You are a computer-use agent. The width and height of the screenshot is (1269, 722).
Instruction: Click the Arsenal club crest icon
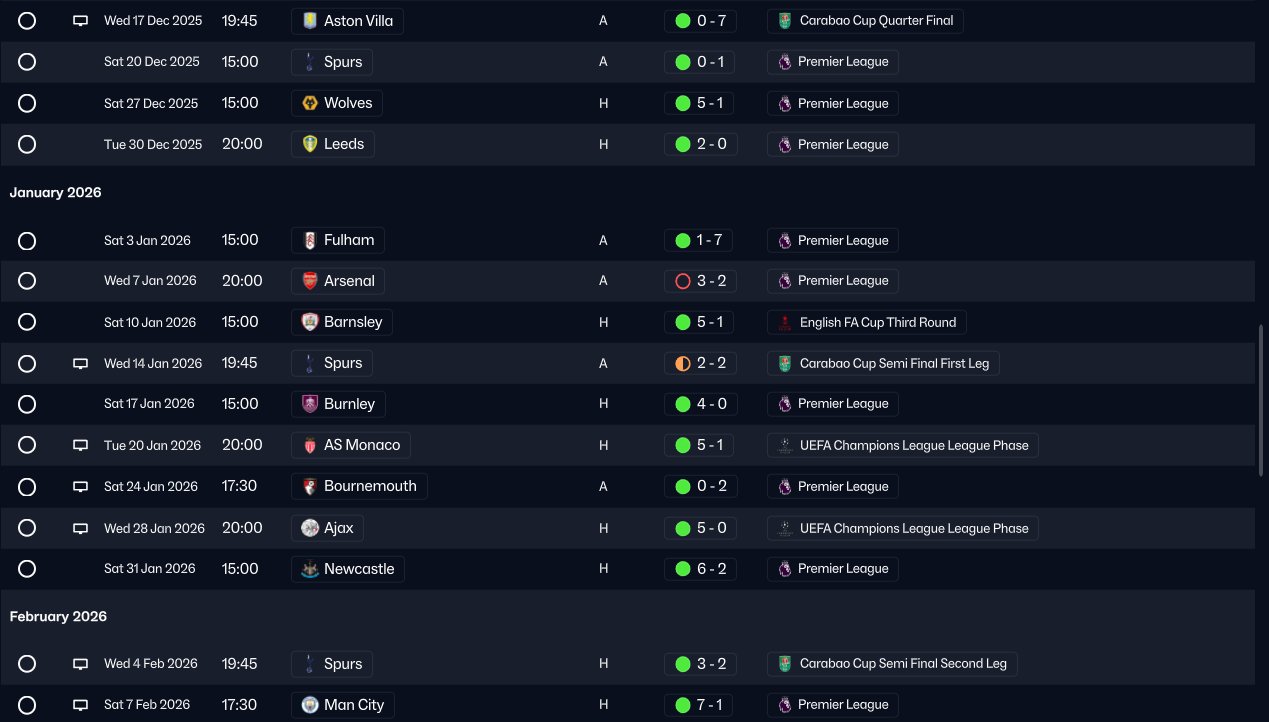tap(310, 281)
